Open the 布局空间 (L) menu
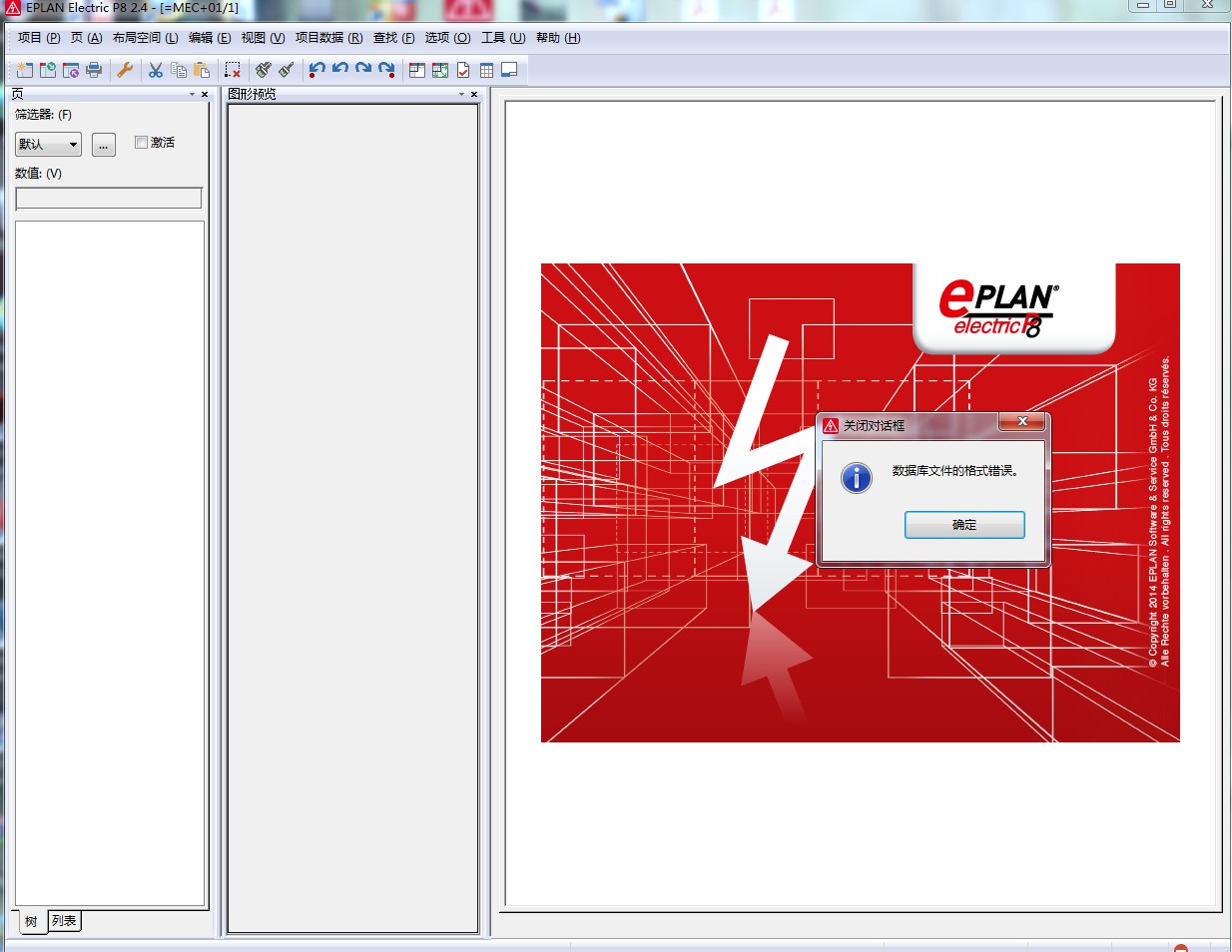 pyautogui.click(x=146, y=38)
